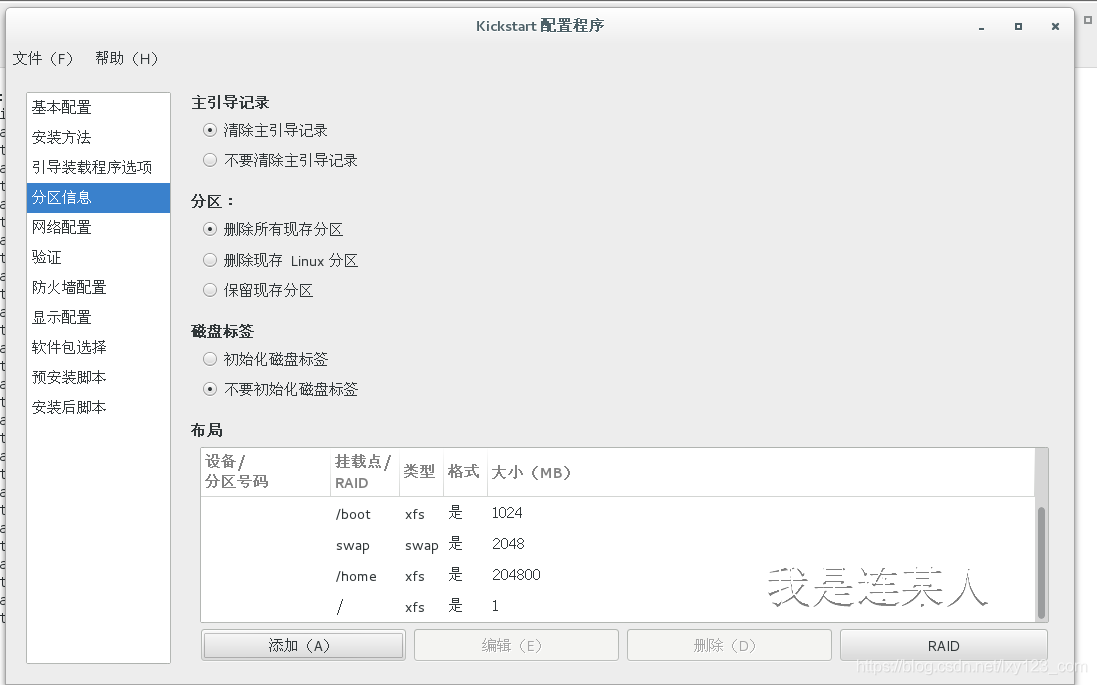Select the root / mount point cell

coord(340,606)
